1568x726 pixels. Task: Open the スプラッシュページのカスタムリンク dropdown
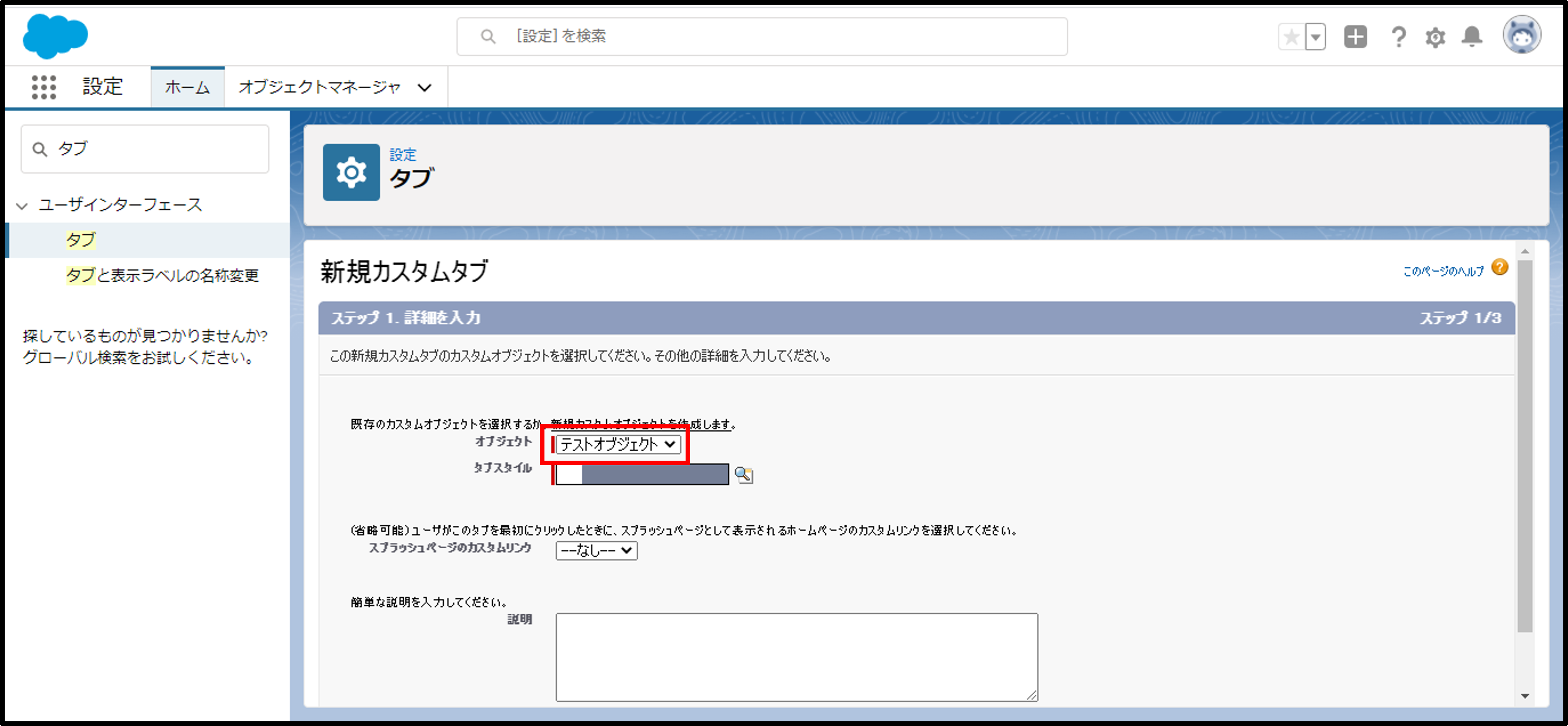[x=596, y=551]
